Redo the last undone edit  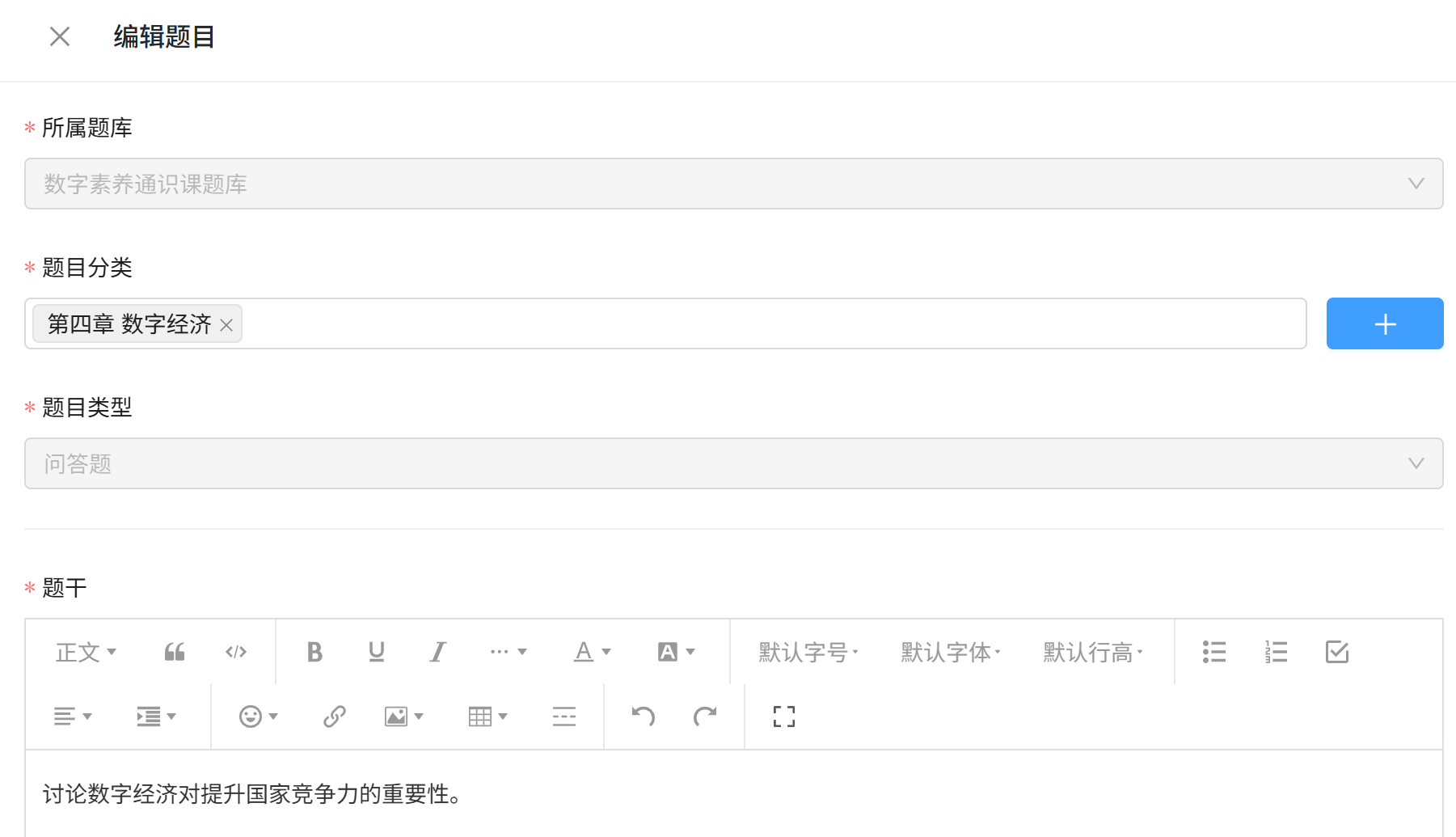(x=705, y=717)
